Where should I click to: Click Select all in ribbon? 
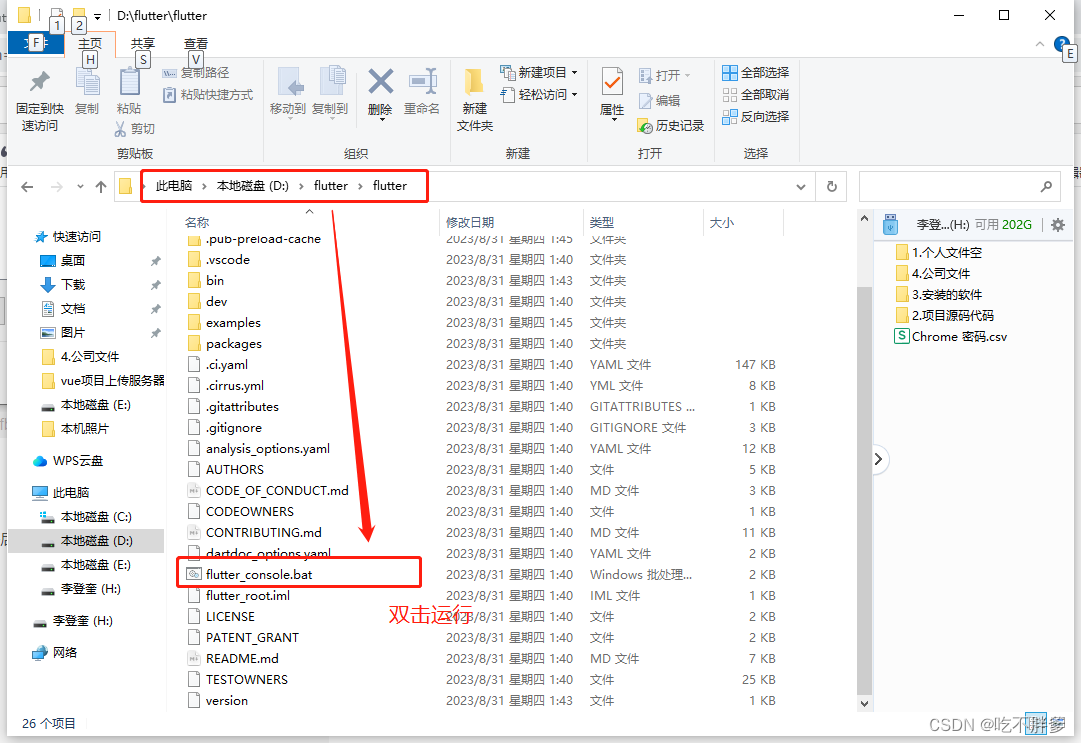pyautogui.click(x=756, y=72)
